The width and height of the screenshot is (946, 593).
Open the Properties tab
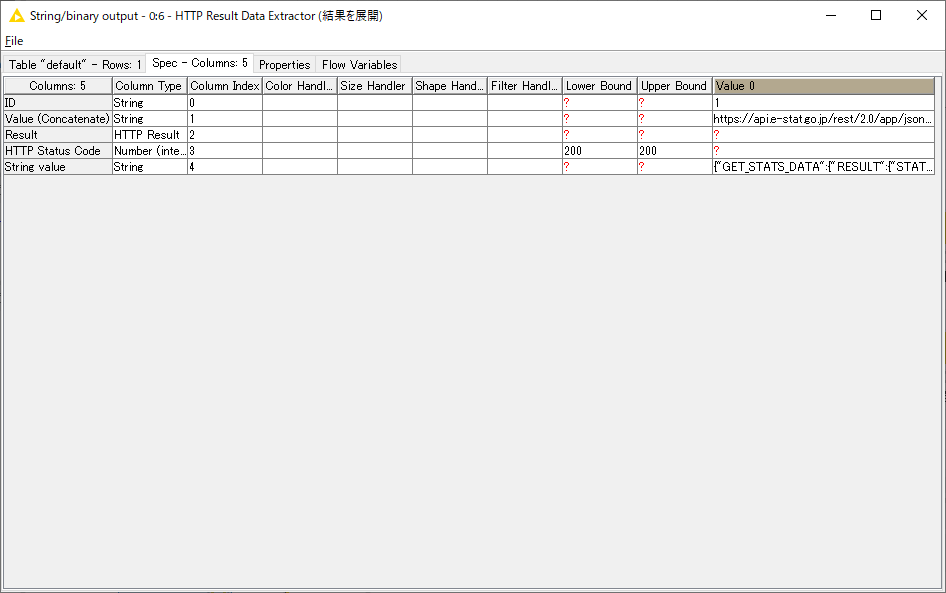[x=284, y=65]
